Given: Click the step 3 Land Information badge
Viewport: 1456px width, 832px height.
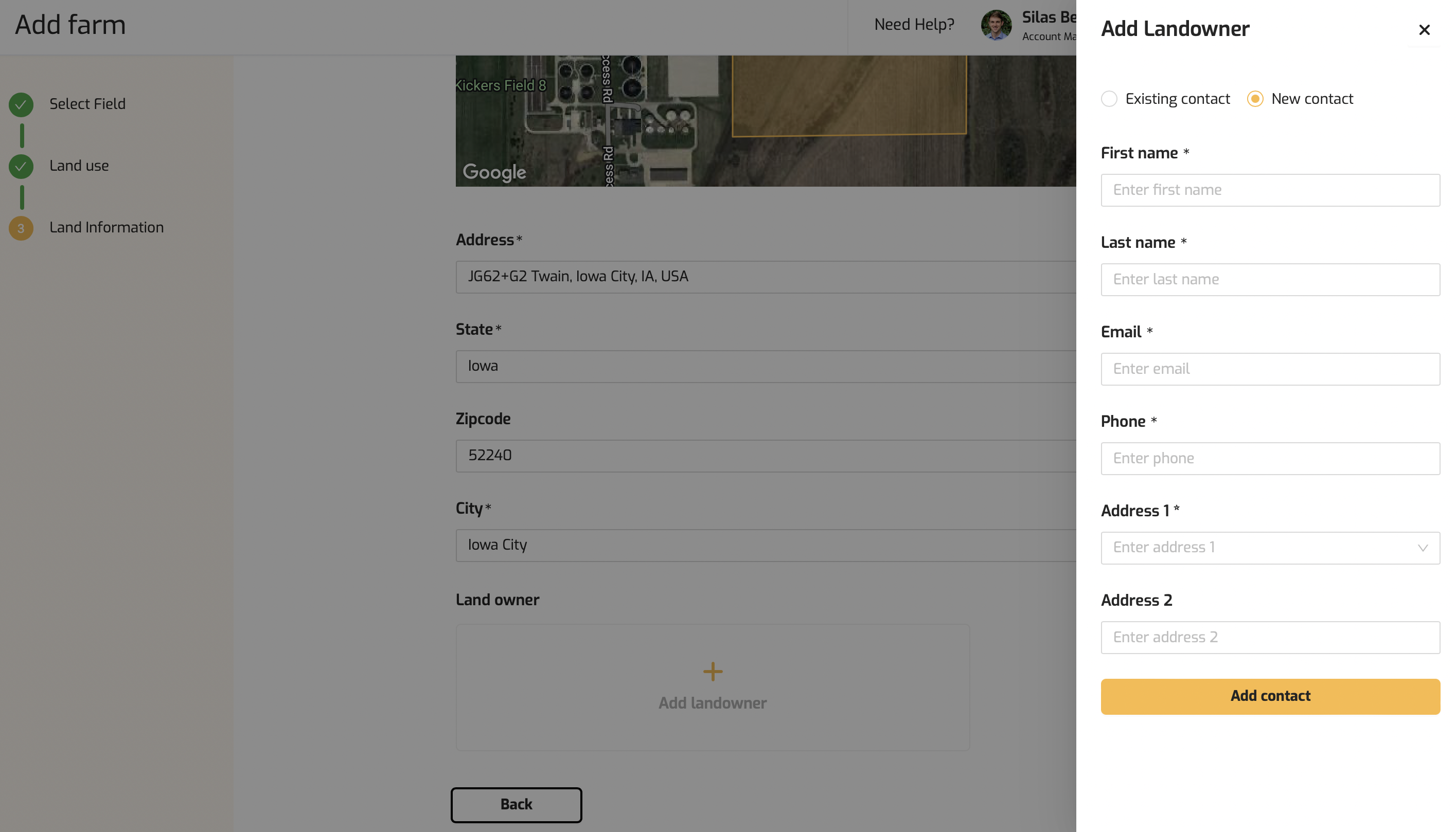Looking at the screenshot, I should click(x=21, y=228).
